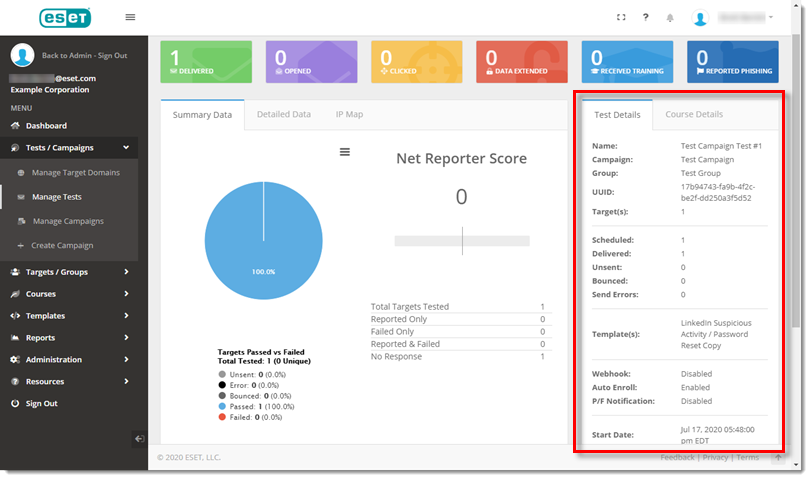Click the Feedback footer link

[677, 457]
